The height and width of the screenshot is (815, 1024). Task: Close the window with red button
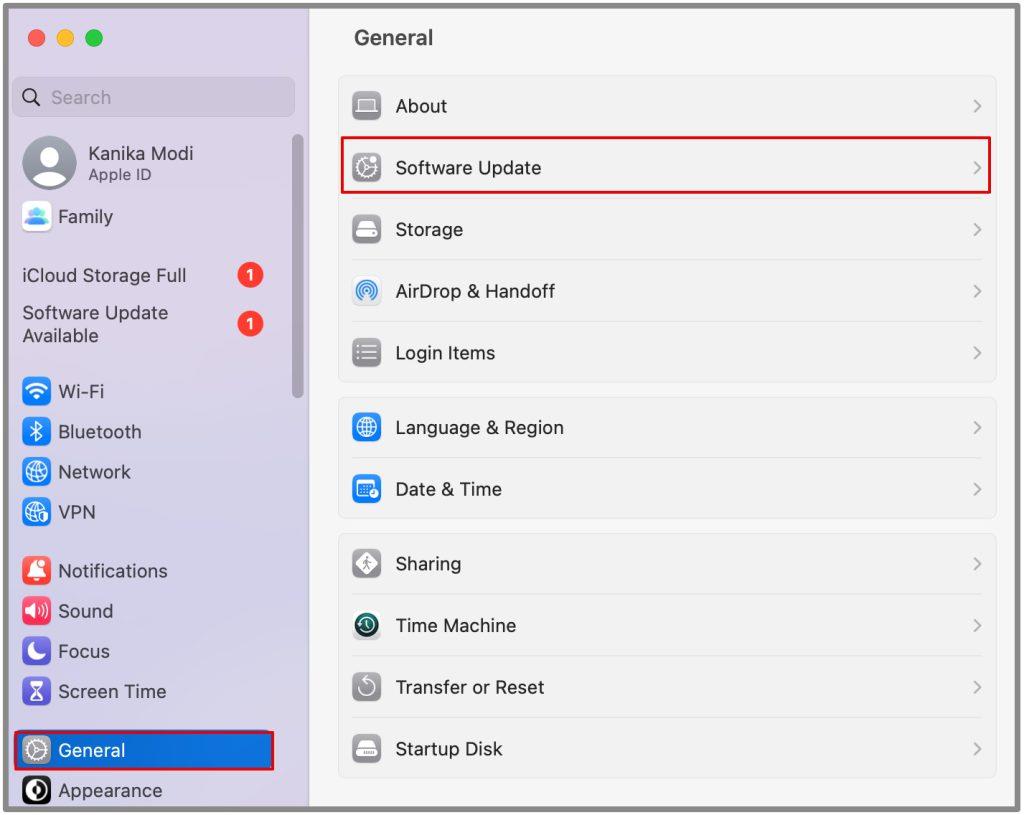pyautogui.click(x=37, y=38)
